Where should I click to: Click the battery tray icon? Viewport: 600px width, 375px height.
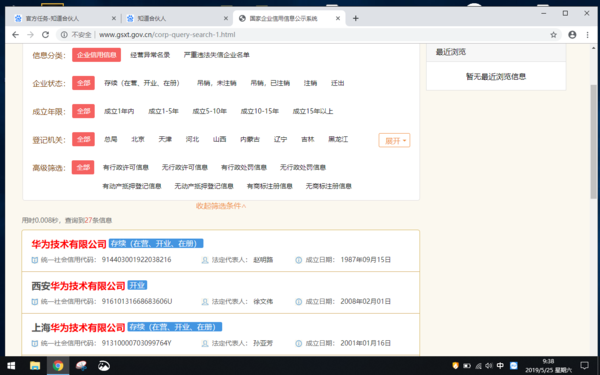tap(467, 366)
